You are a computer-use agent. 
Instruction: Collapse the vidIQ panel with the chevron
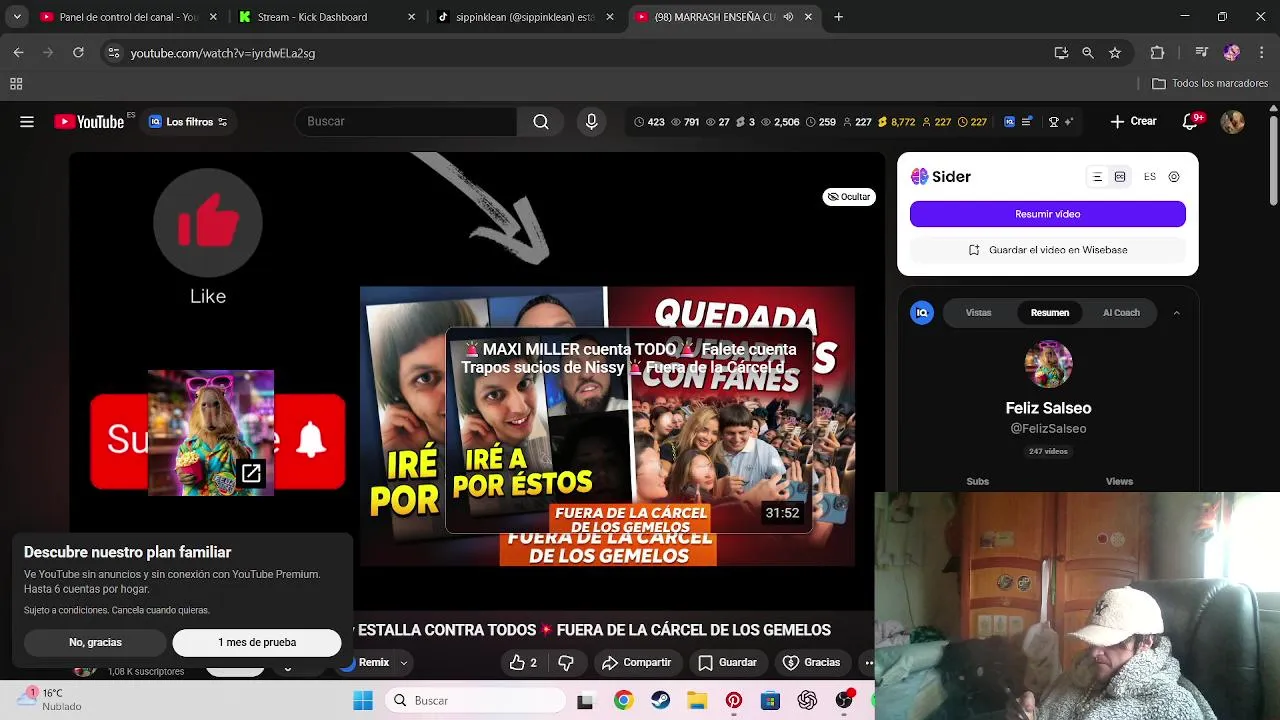1176,313
